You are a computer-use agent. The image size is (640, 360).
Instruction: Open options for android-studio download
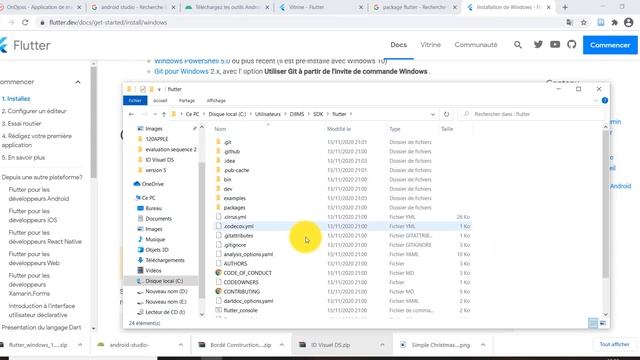click(181, 345)
